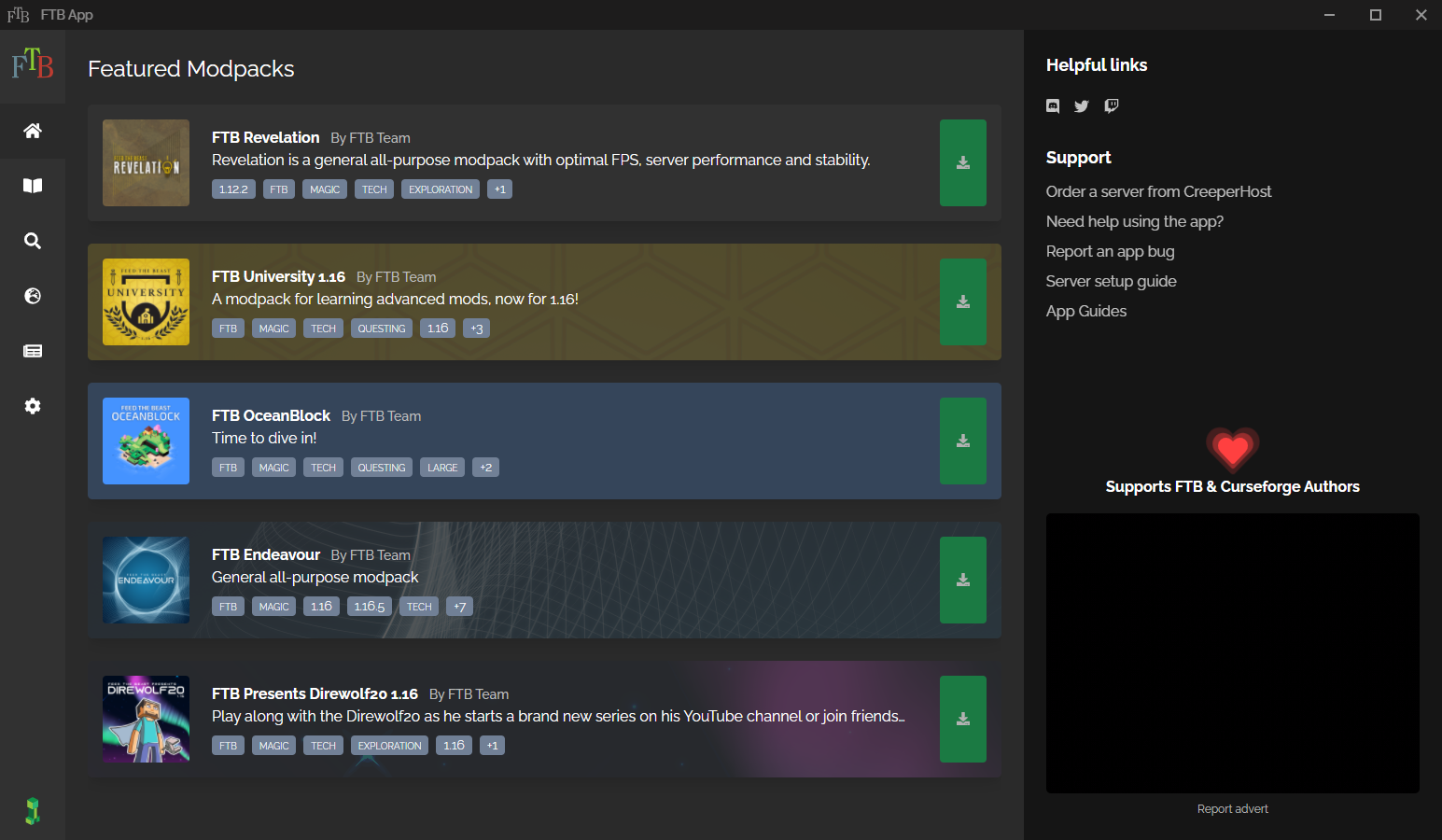Expand the +3 tags on FTB University

[477, 329]
